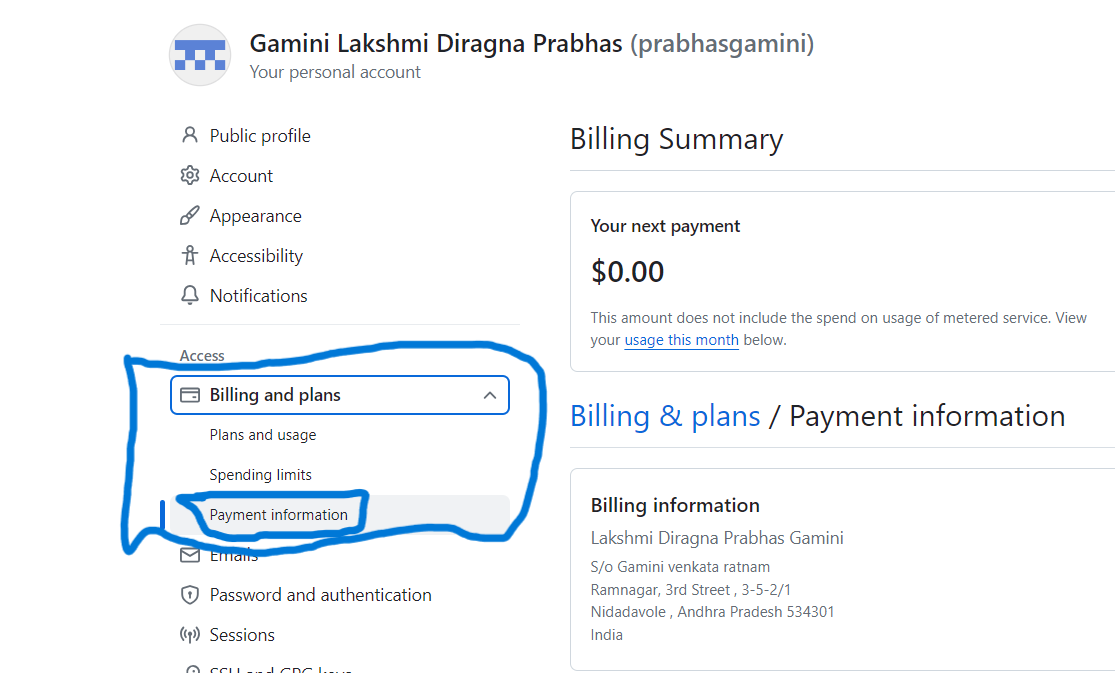Collapse the Billing and plans chevron
Screen dimensions: 1115x673
click(x=490, y=395)
